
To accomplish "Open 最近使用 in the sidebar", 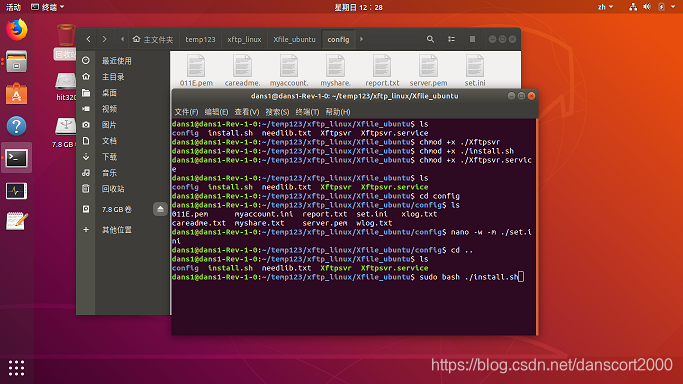I will click(123, 61).
